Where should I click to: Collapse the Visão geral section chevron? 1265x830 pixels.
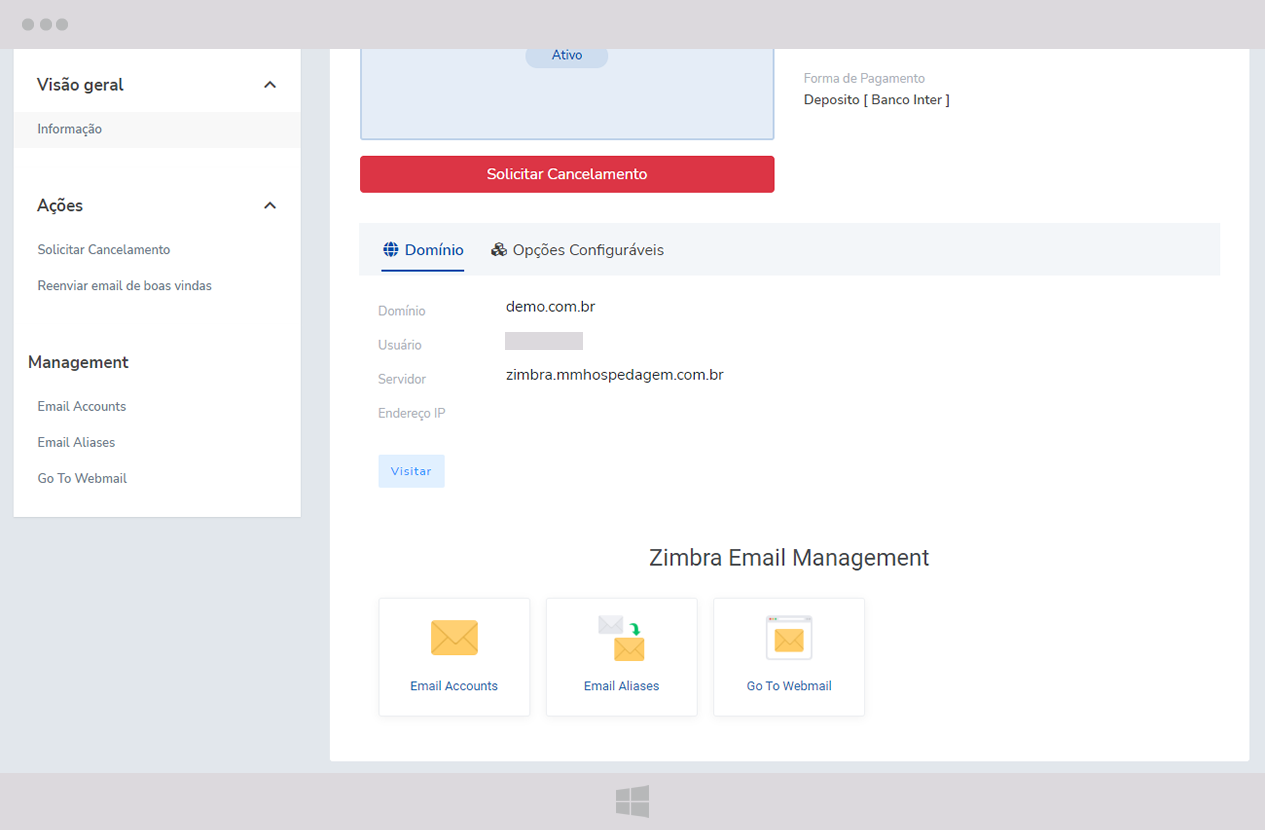pos(269,85)
